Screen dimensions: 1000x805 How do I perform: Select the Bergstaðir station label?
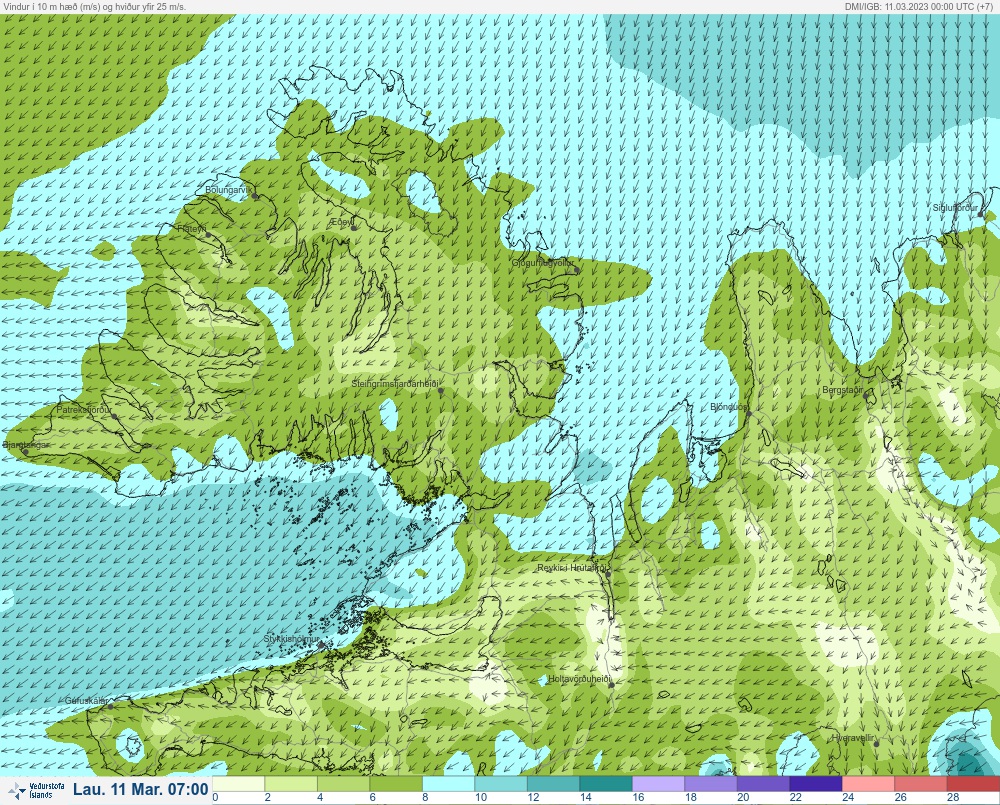[842, 389]
